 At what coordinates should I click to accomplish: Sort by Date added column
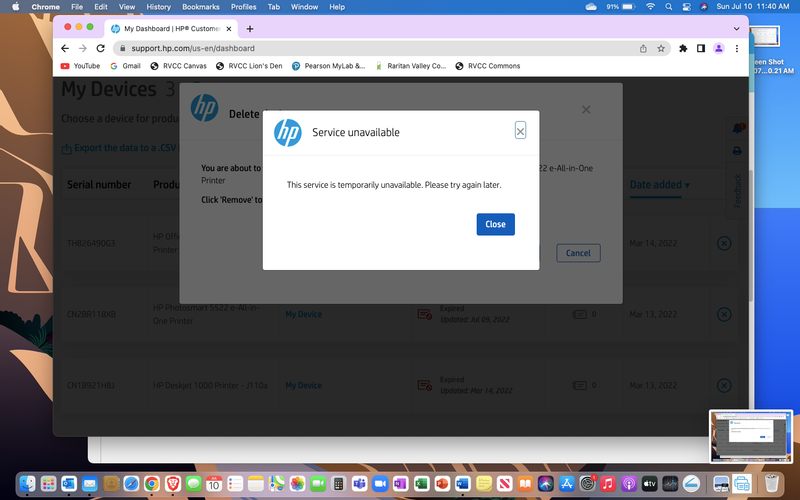659,185
